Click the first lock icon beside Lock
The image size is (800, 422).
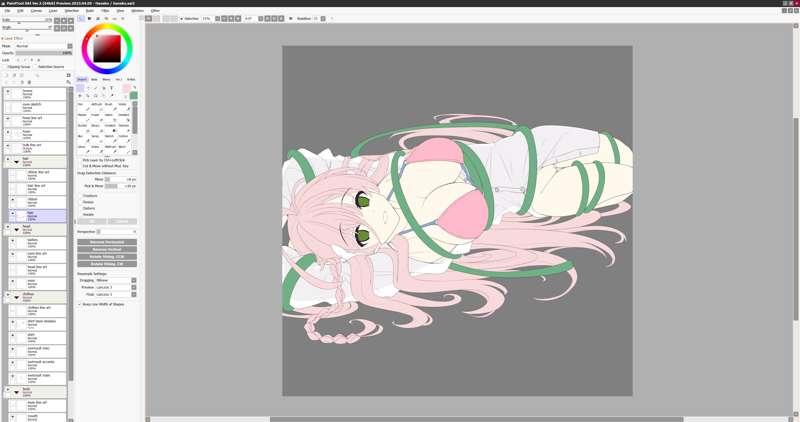pyautogui.click(x=18, y=60)
